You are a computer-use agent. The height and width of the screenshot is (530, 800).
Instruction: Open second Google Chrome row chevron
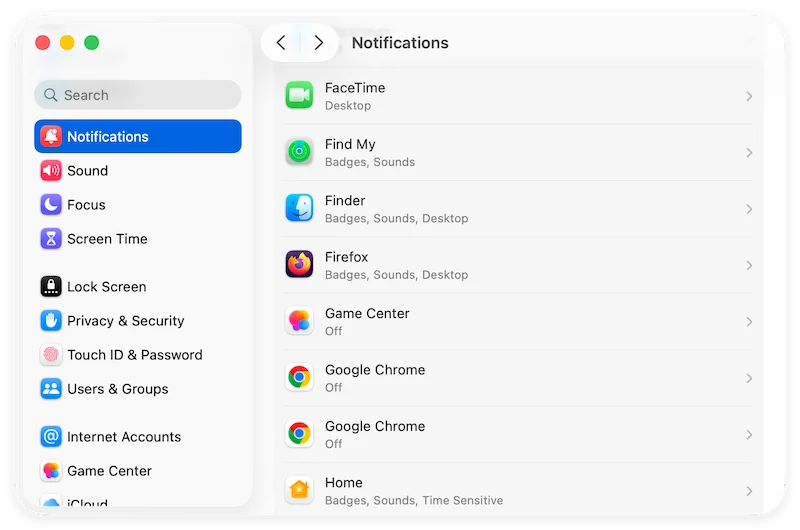coord(748,435)
